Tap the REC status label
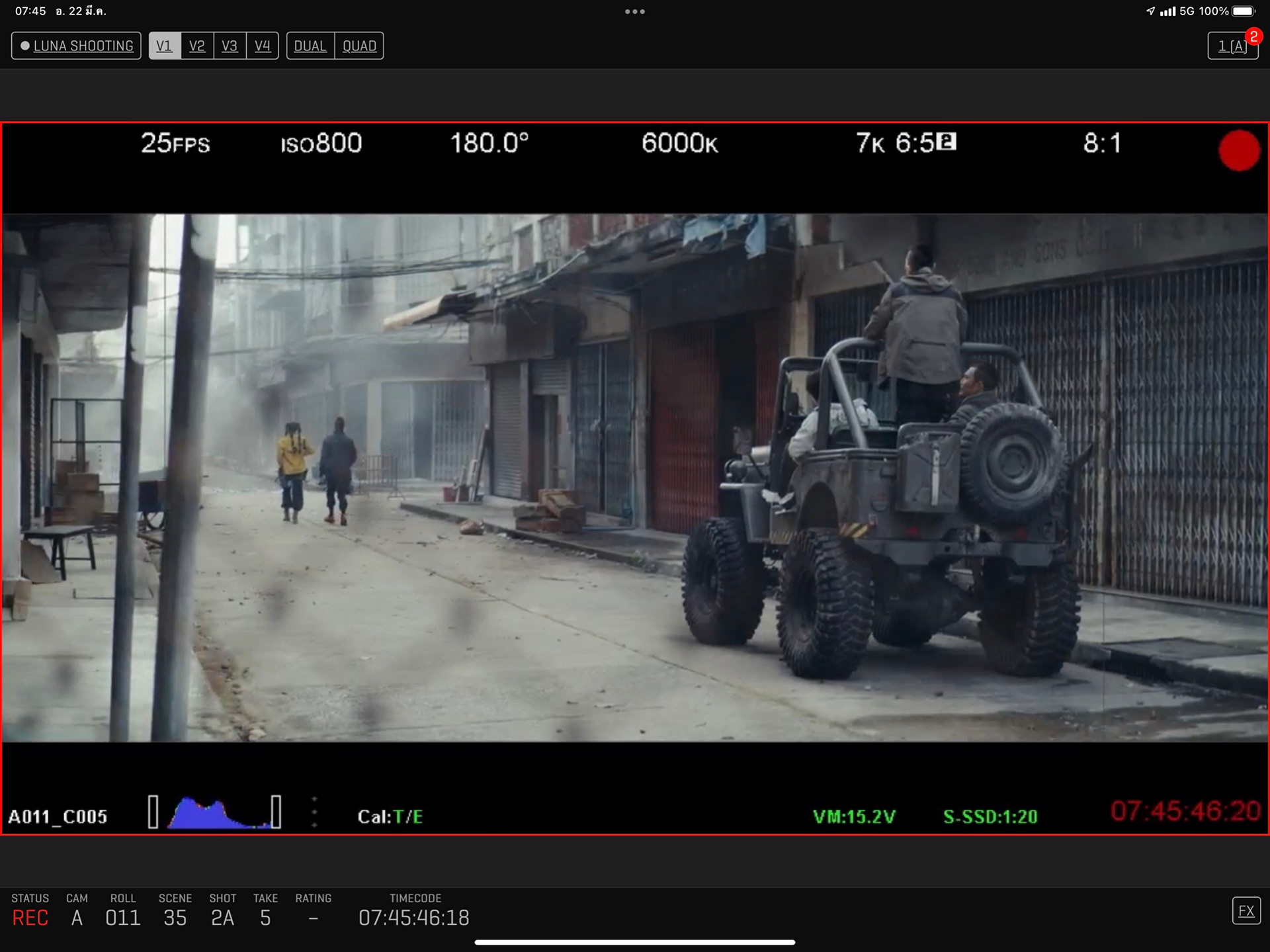Screen dimensions: 1270x952 30,918
